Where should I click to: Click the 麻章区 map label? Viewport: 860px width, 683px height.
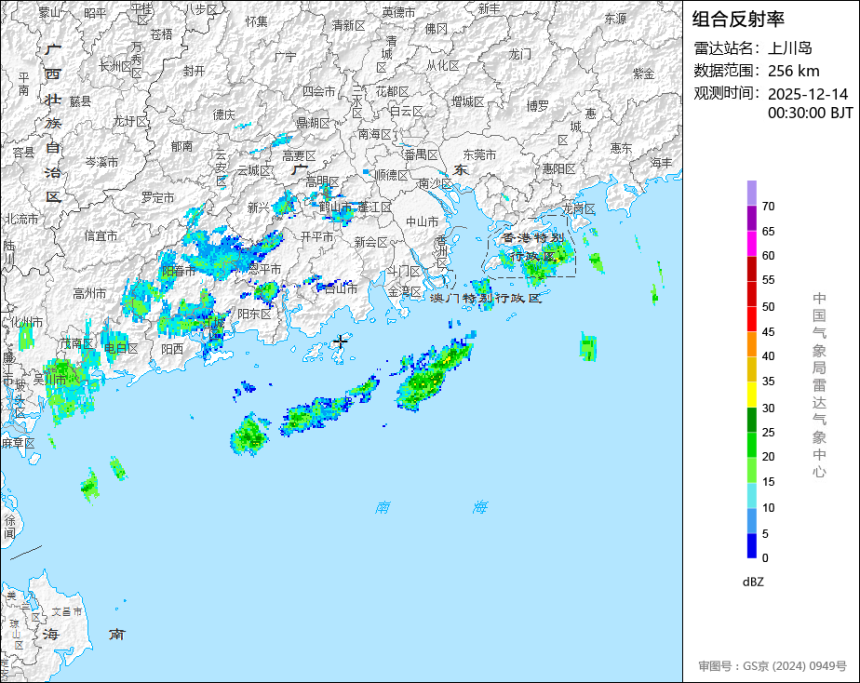pos(18,443)
